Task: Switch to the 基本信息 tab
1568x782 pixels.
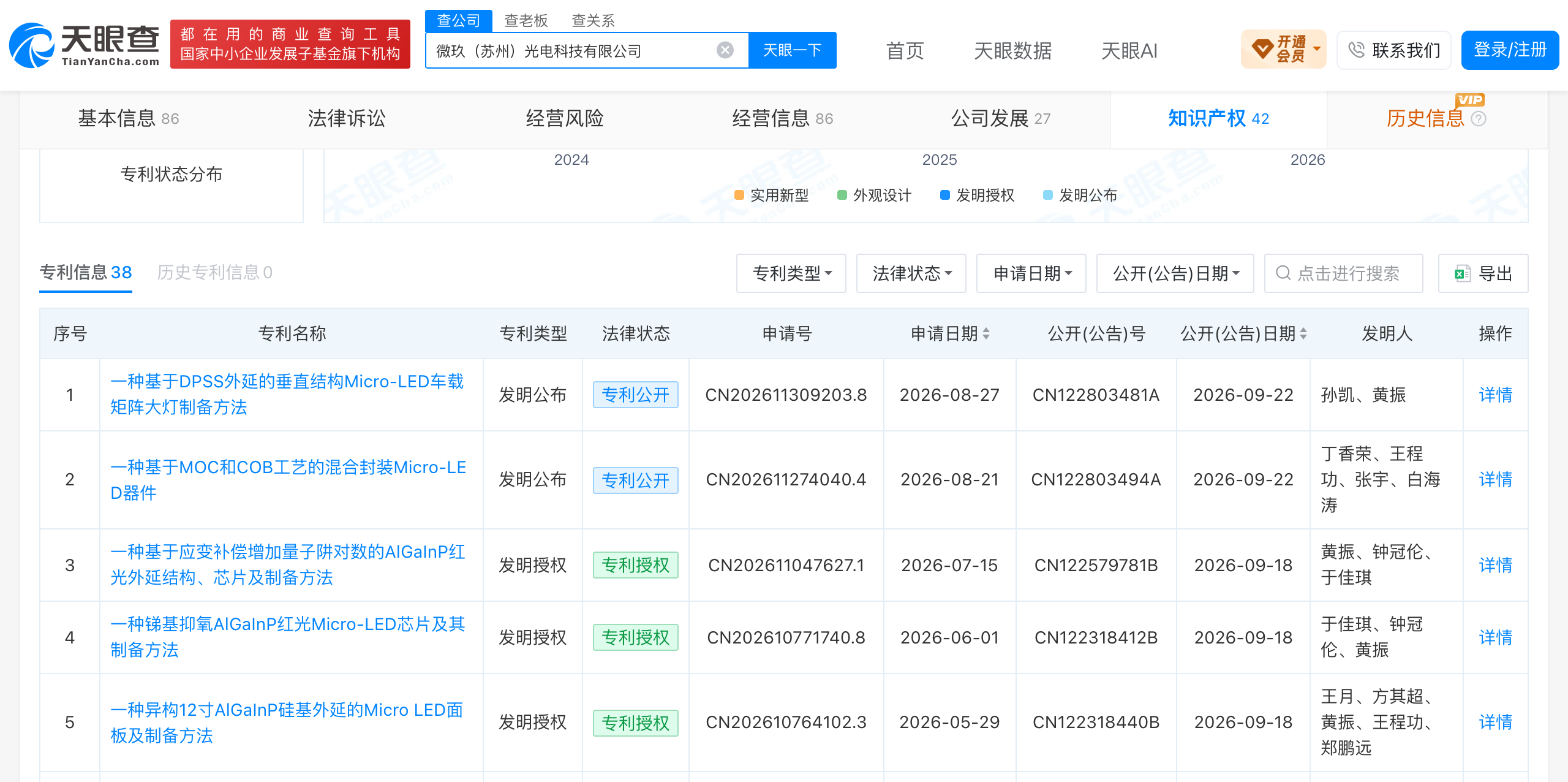Action: click(x=129, y=118)
